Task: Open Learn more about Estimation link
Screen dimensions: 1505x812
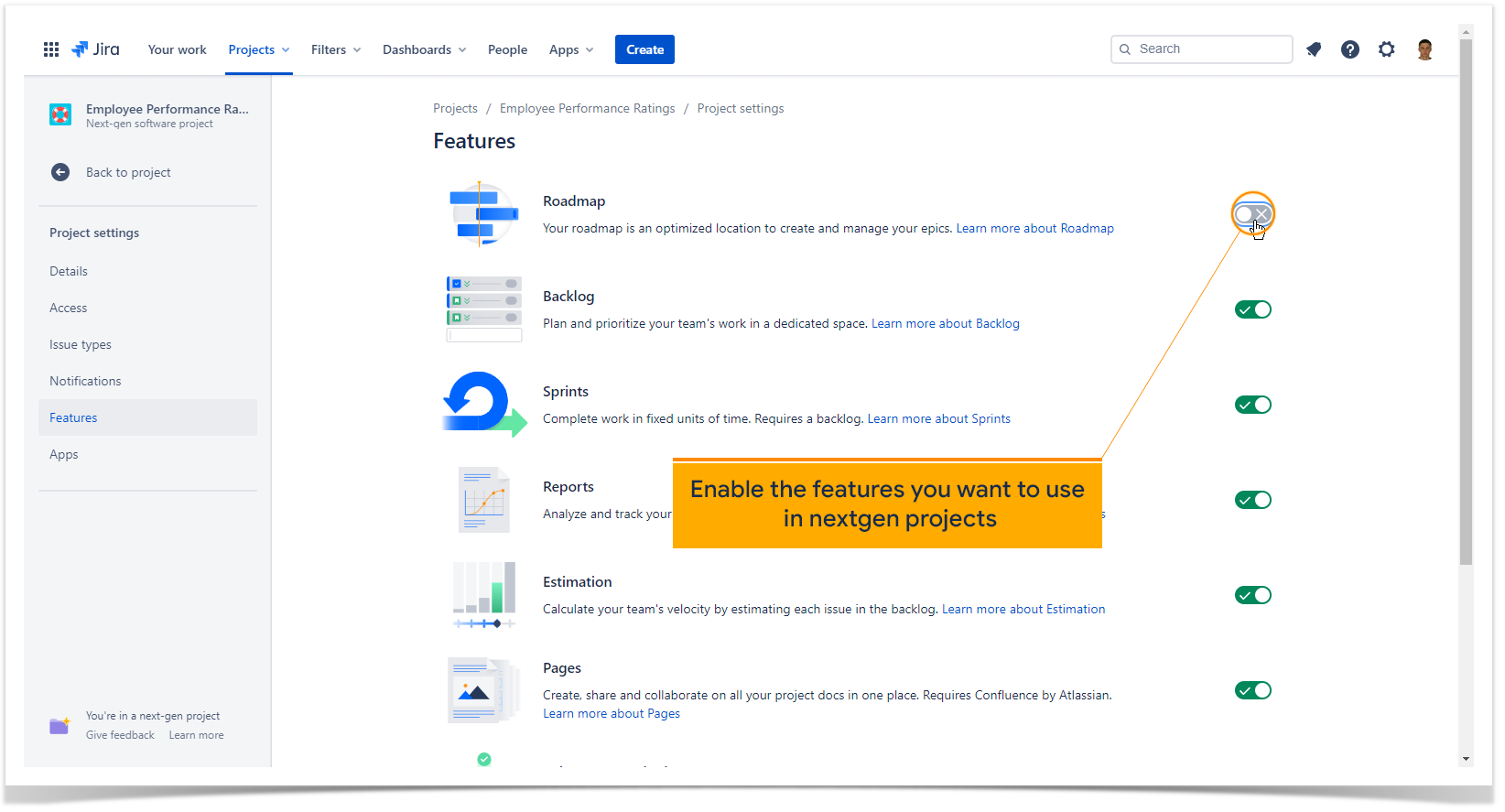Action: tap(1023, 609)
